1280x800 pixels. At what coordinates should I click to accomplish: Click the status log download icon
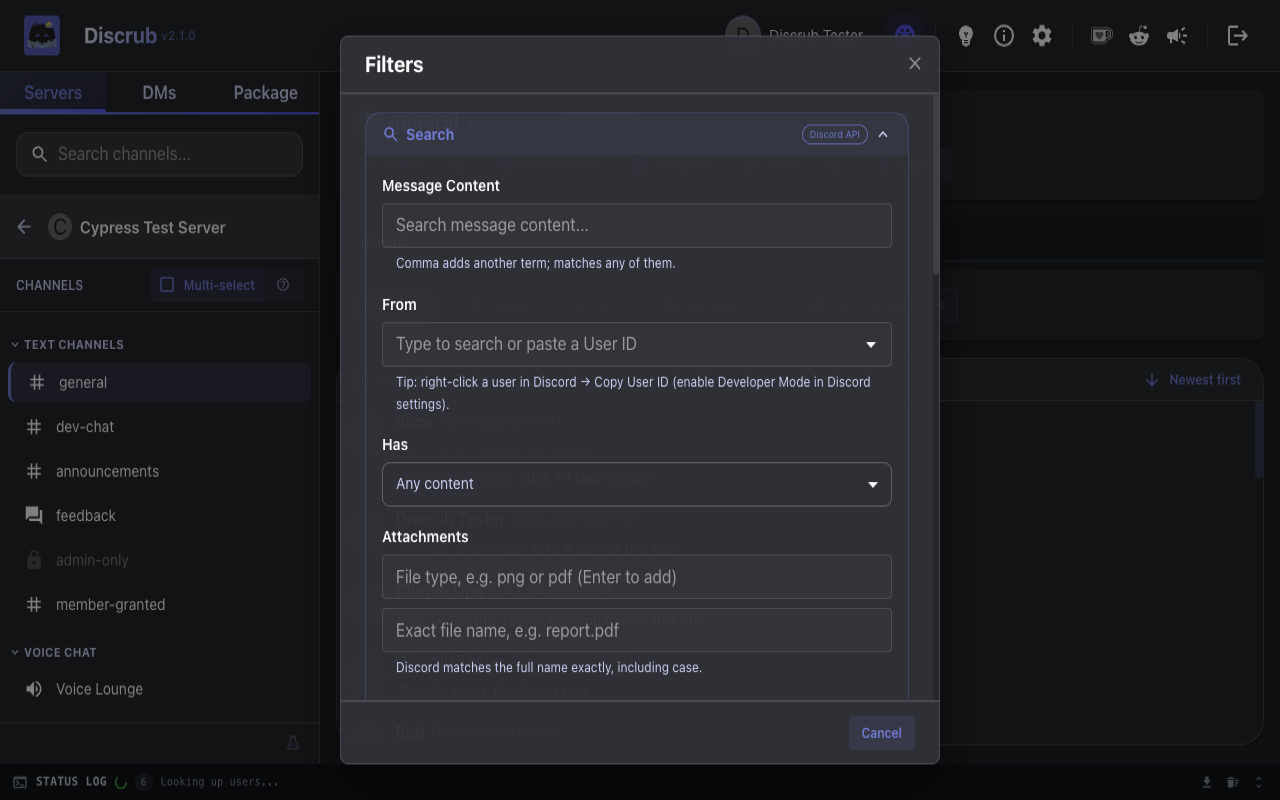[1207, 782]
